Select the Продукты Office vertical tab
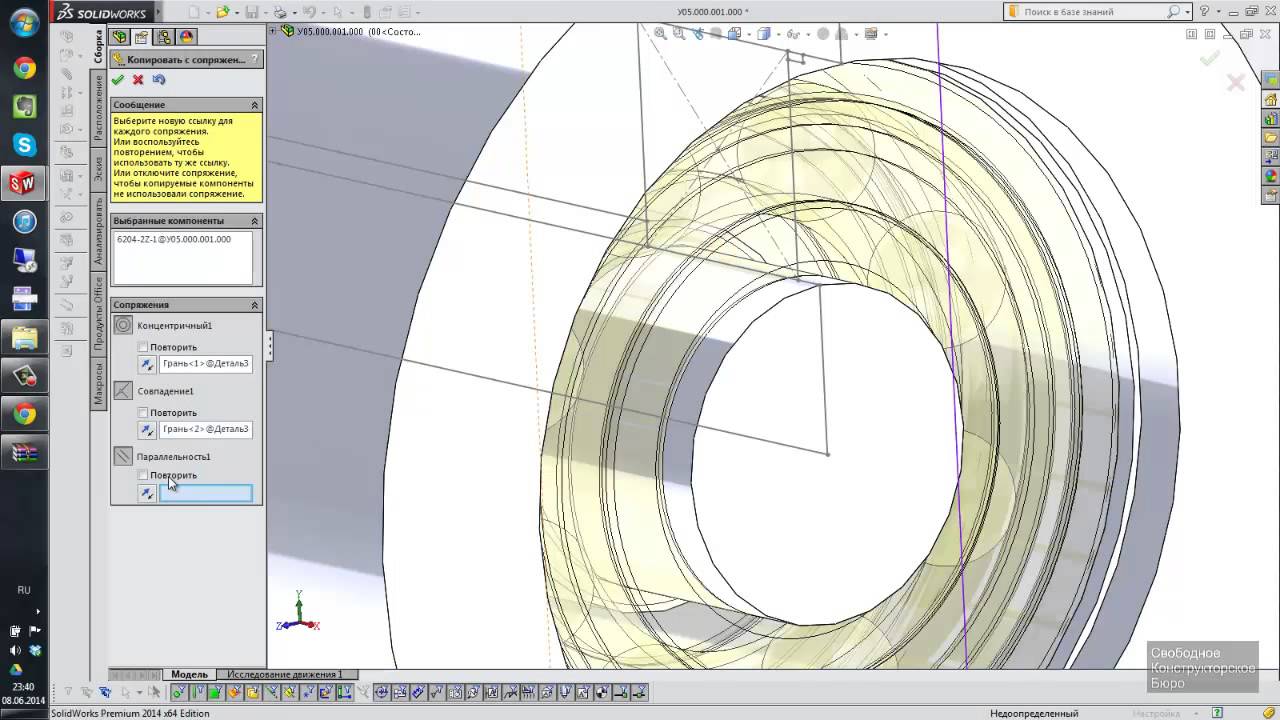1280x720 pixels. tap(98, 312)
